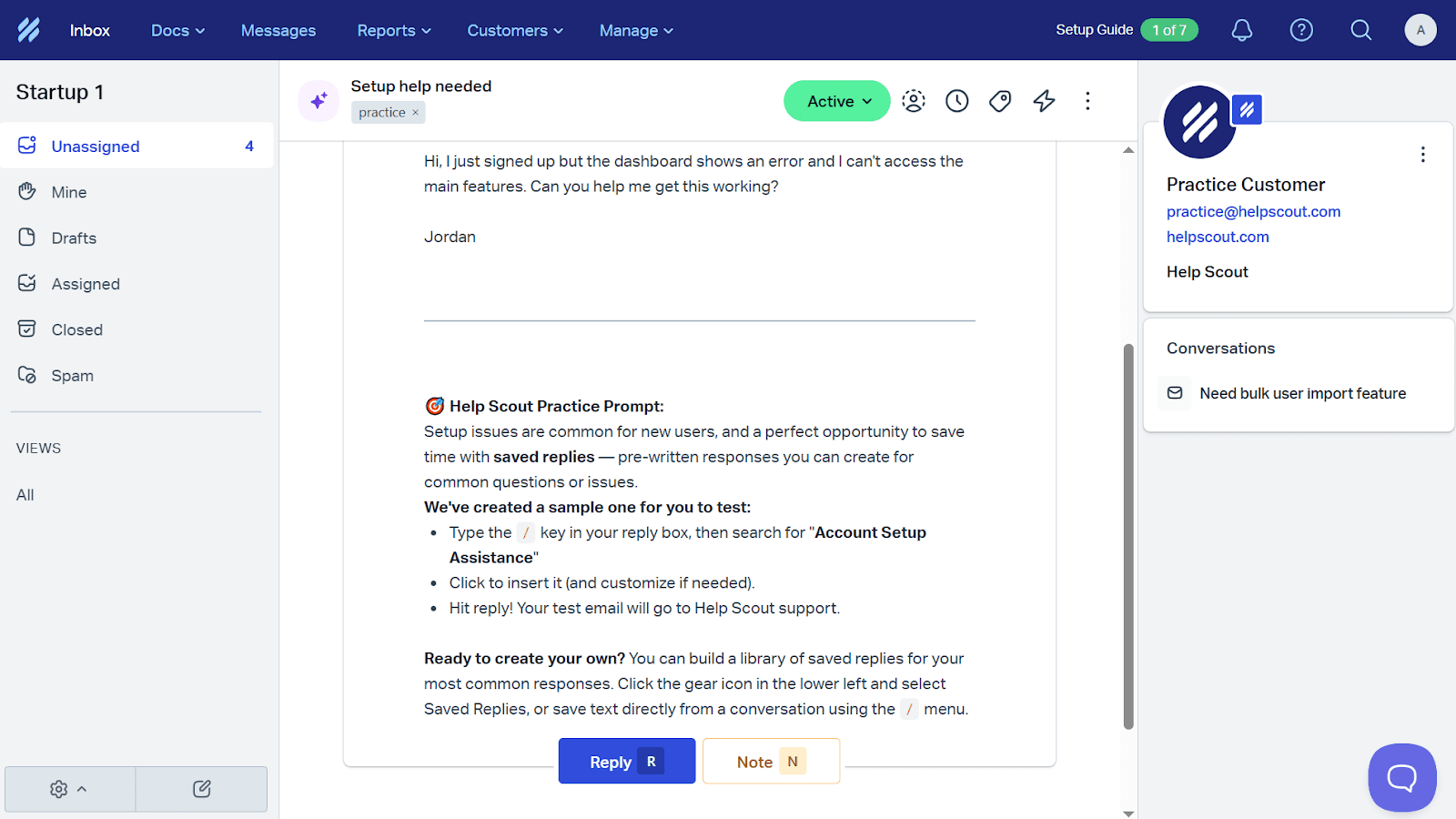Image resolution: width=1456 pixels, height=819 pixels.
Task: Open the Docs dropdown menu
Action: coord(177,30)
